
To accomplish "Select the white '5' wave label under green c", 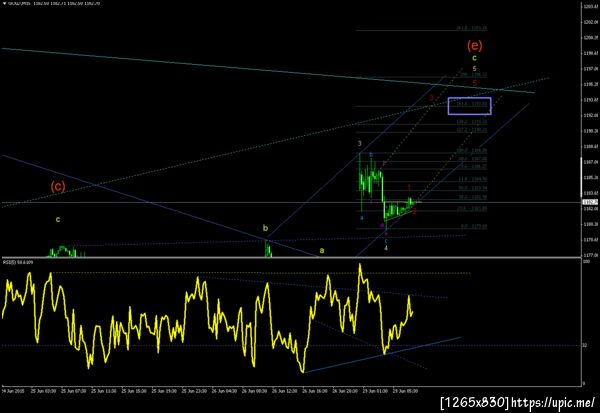I will tap(474, 69).
